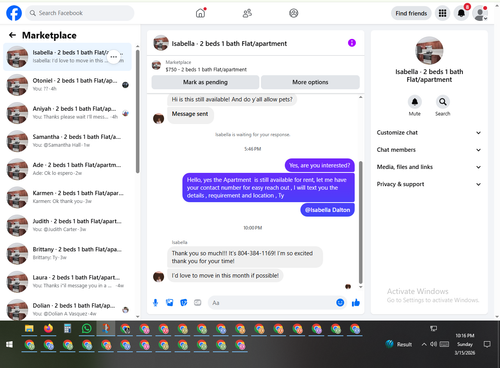Open Calculator from the taskbar
This screenshot has height=368, width=500.
67,329
